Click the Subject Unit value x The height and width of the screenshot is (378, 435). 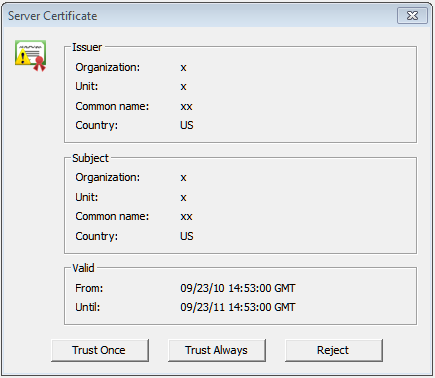[x=183, y=198]
